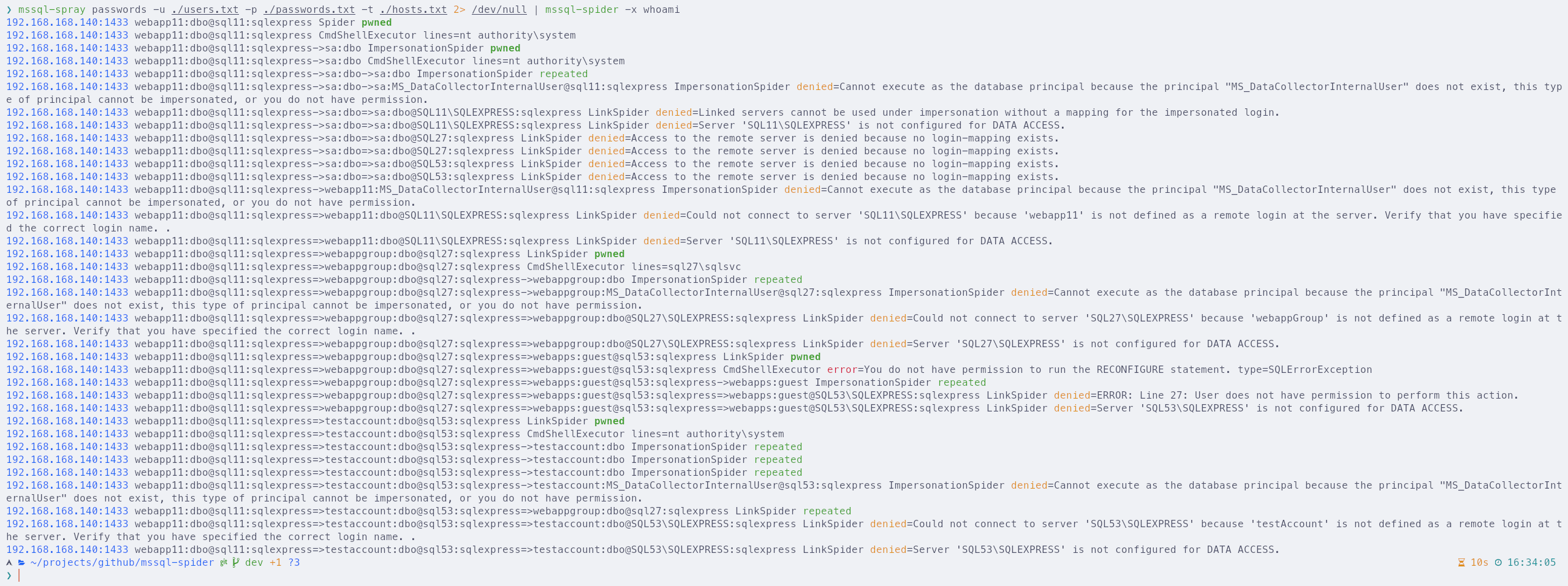The width and height of the screenshot is (1568, 586).
Task: Click the ./users.txt path in the command
Action: 205,10
